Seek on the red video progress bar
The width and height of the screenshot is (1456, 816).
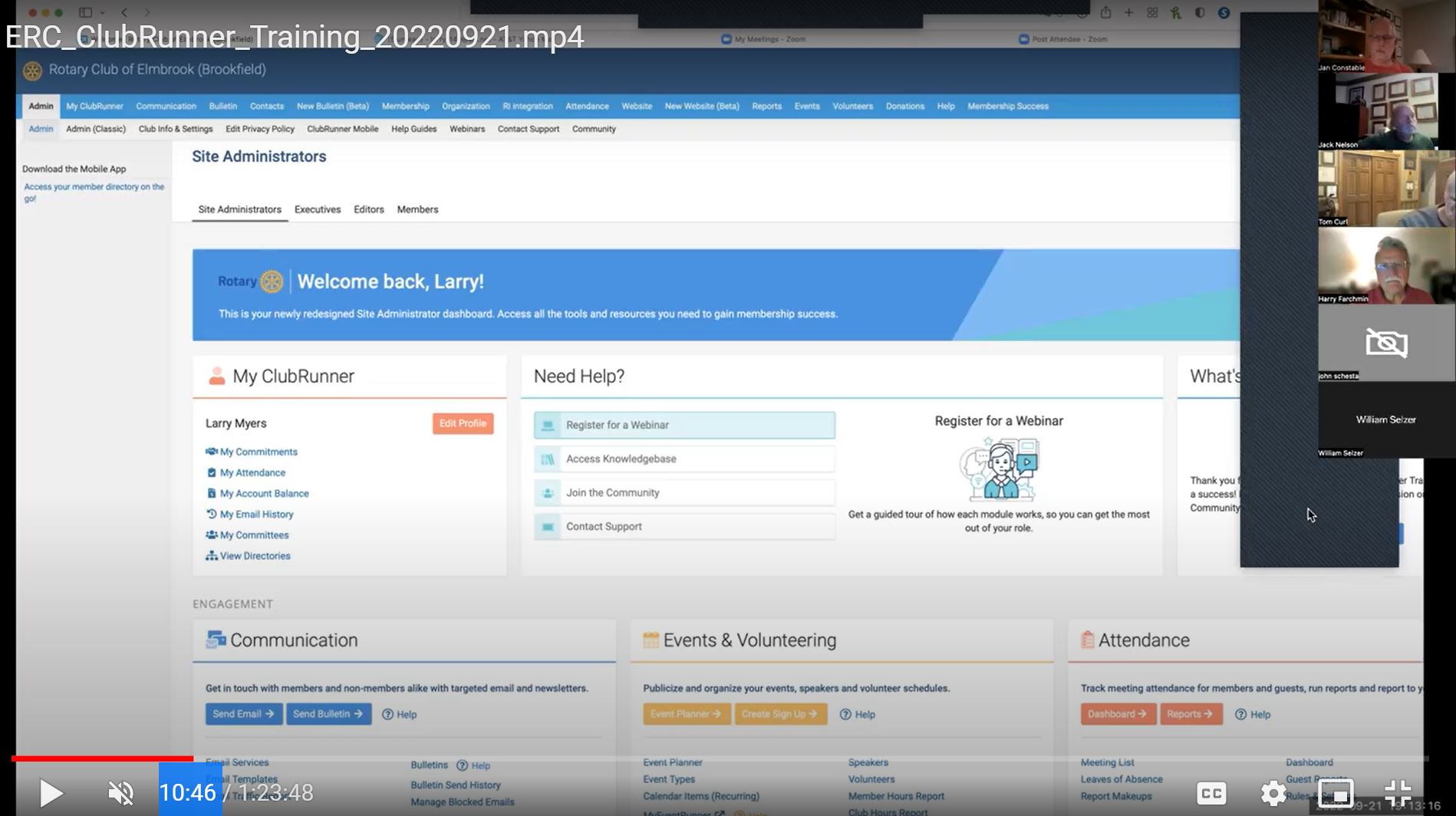(102, 758)
